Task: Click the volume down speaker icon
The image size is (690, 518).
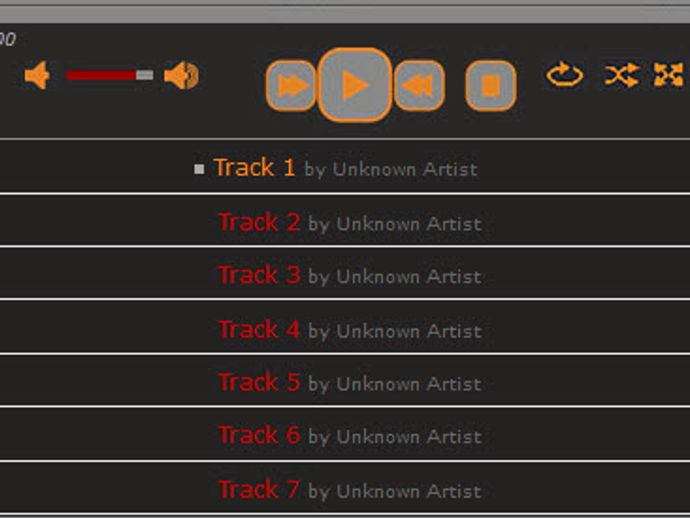Action: (x=38, y=75)
